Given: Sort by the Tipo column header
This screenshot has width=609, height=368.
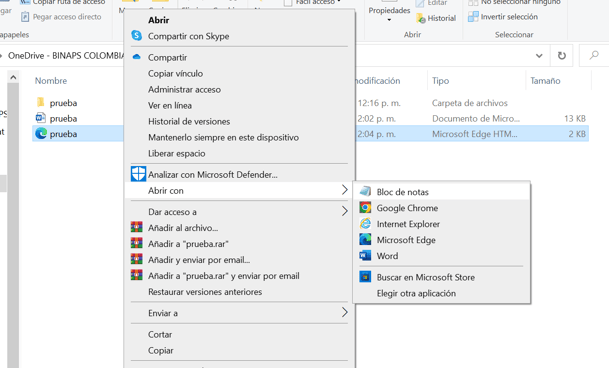Looking at the screenshot, I should (x=440, y=80).
